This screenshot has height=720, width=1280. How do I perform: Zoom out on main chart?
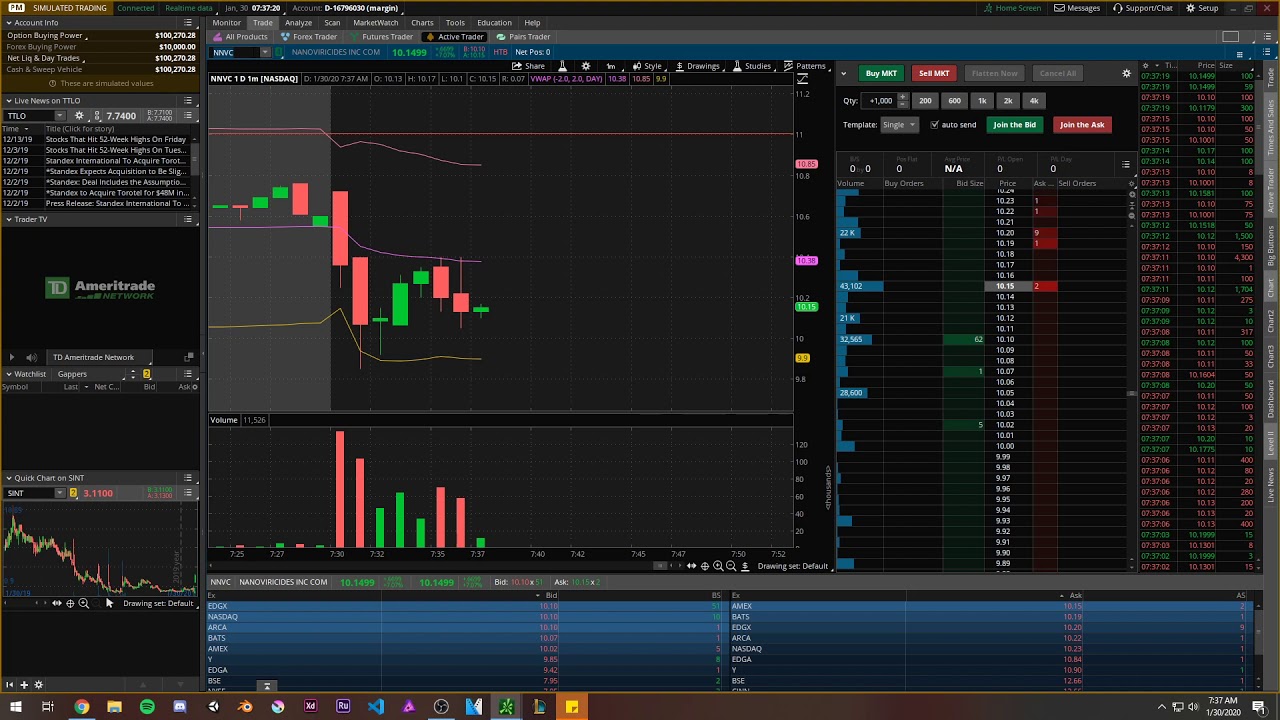730,566
